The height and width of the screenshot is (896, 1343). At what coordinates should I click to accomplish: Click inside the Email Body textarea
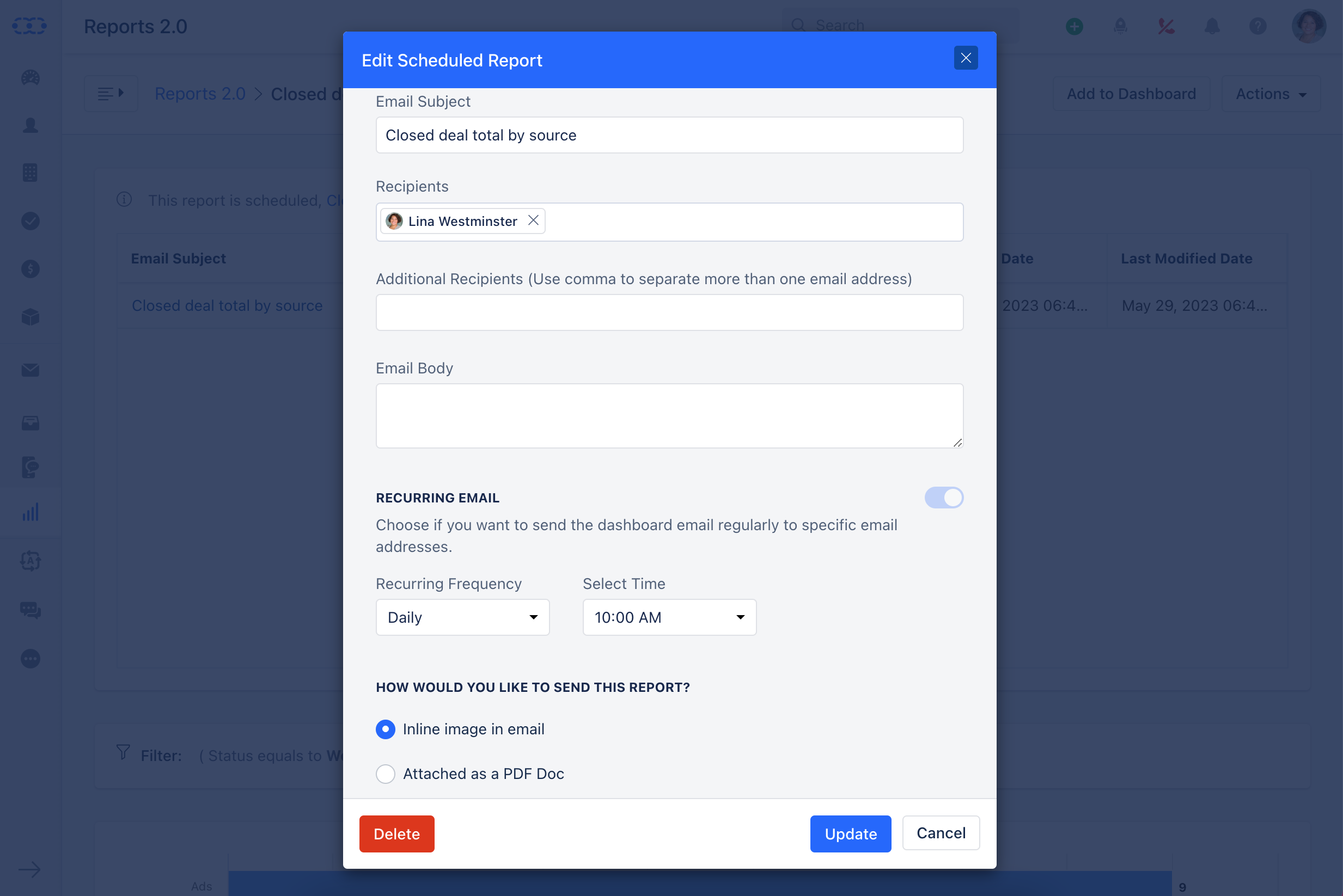point(669,415)
